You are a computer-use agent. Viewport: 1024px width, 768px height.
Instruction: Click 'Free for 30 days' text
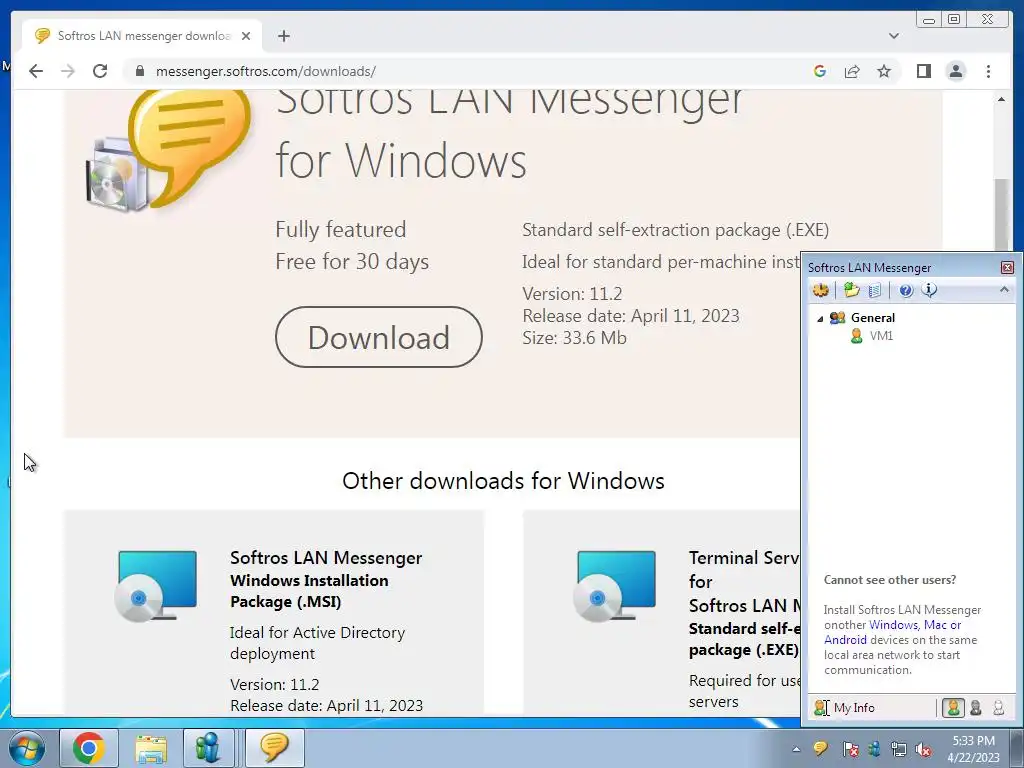[x=352, y=261]
